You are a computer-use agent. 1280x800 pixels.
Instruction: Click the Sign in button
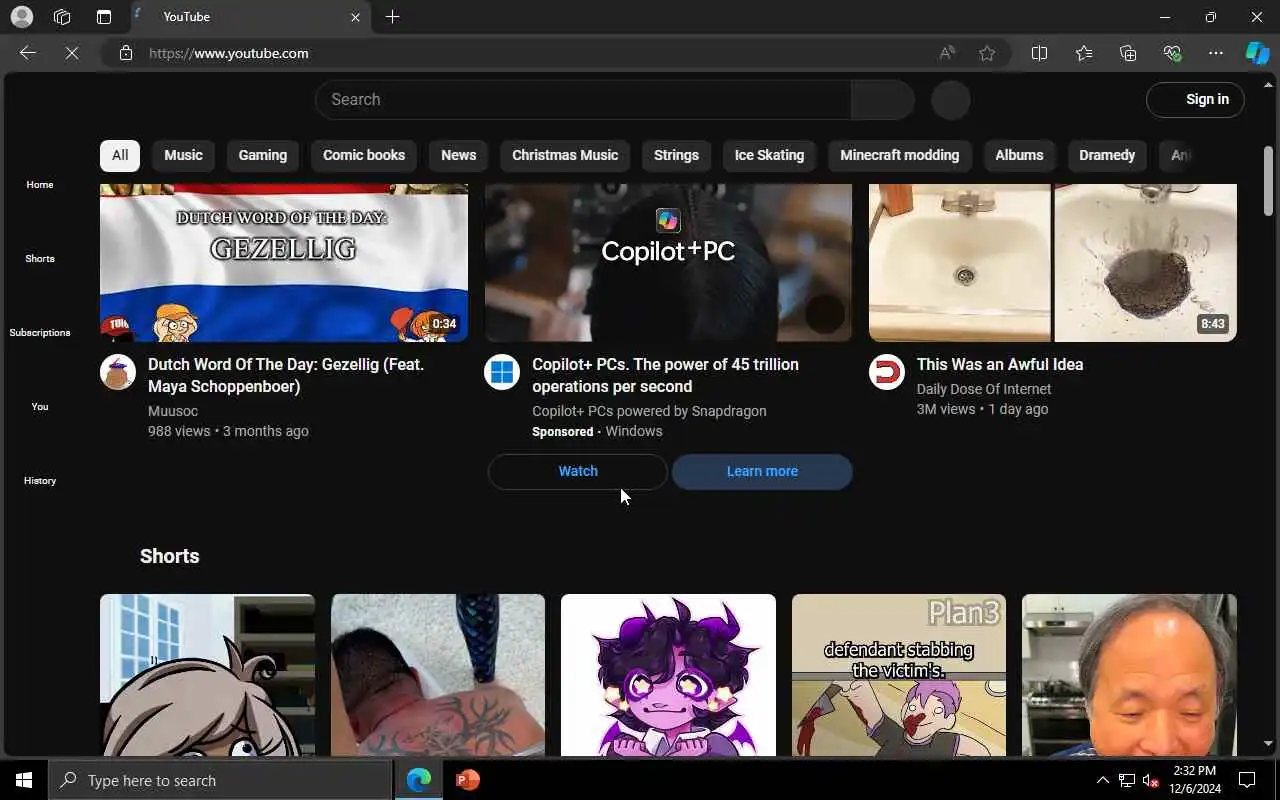click(x=1195, y=100)
